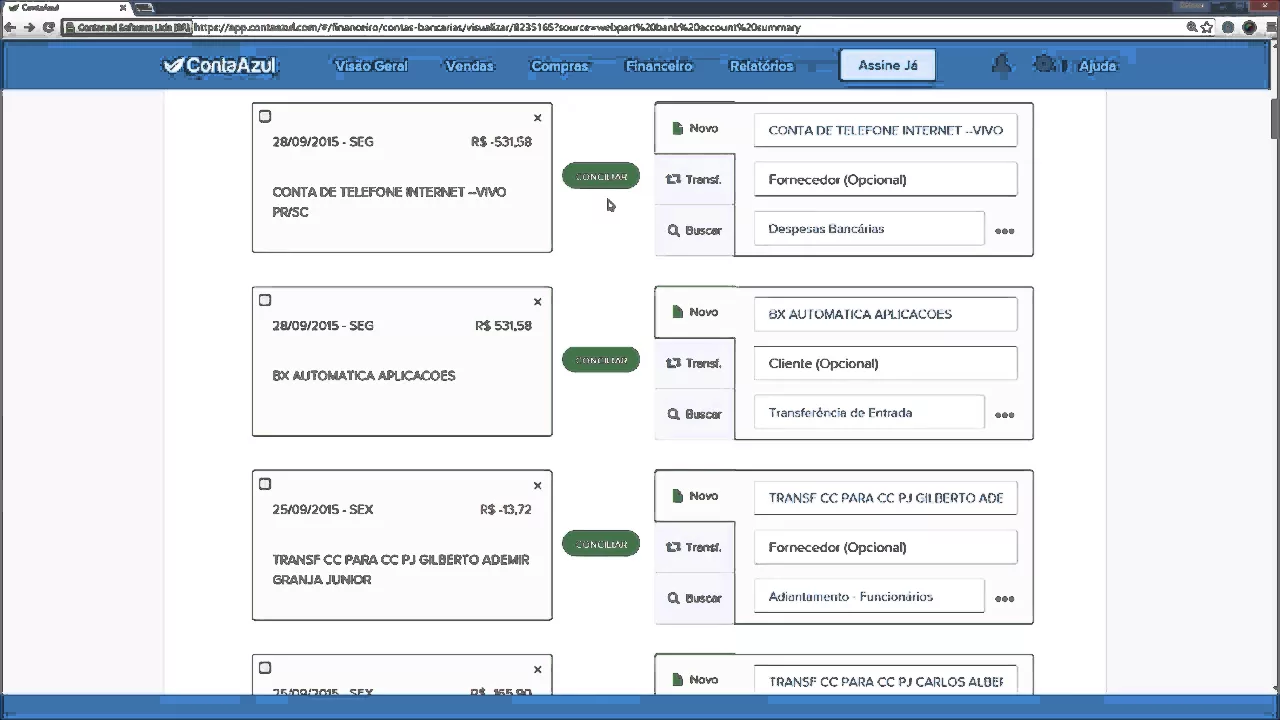1280x720 pixels.
Task: Open more options beside Transferência de Entrada
Action: pos(1005,415)
